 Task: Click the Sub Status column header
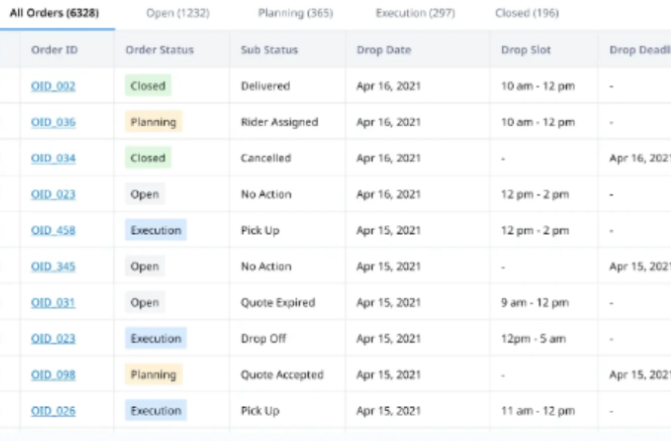[x=269, y=50]
